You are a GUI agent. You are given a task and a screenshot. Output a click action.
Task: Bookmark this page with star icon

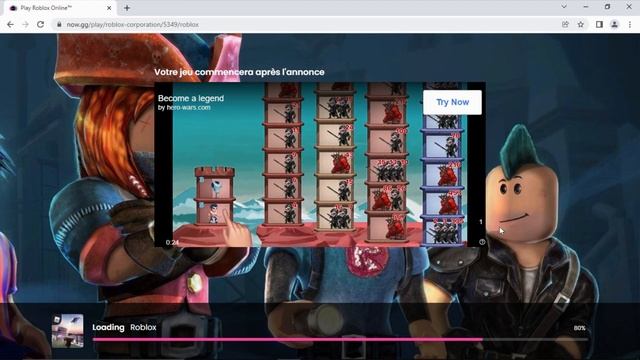[581, 24]
